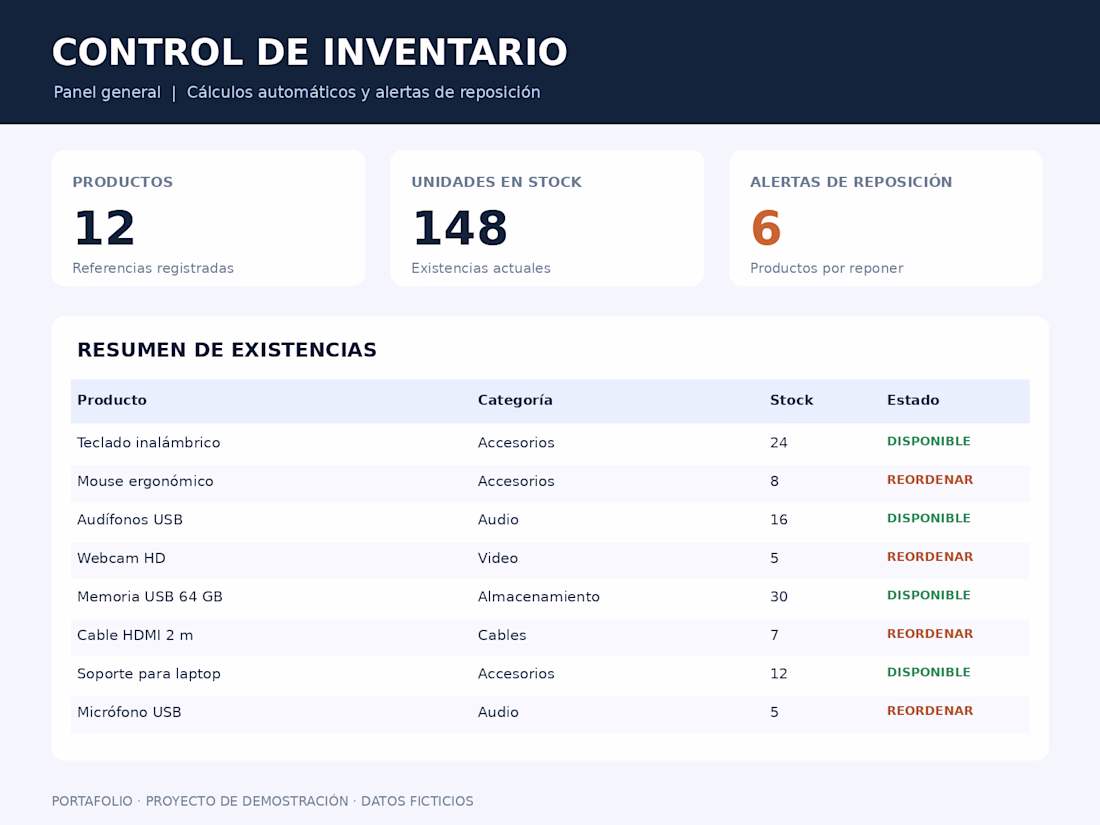Click the "CONTROL DE INVENTARIO" title

click(309, 53)
